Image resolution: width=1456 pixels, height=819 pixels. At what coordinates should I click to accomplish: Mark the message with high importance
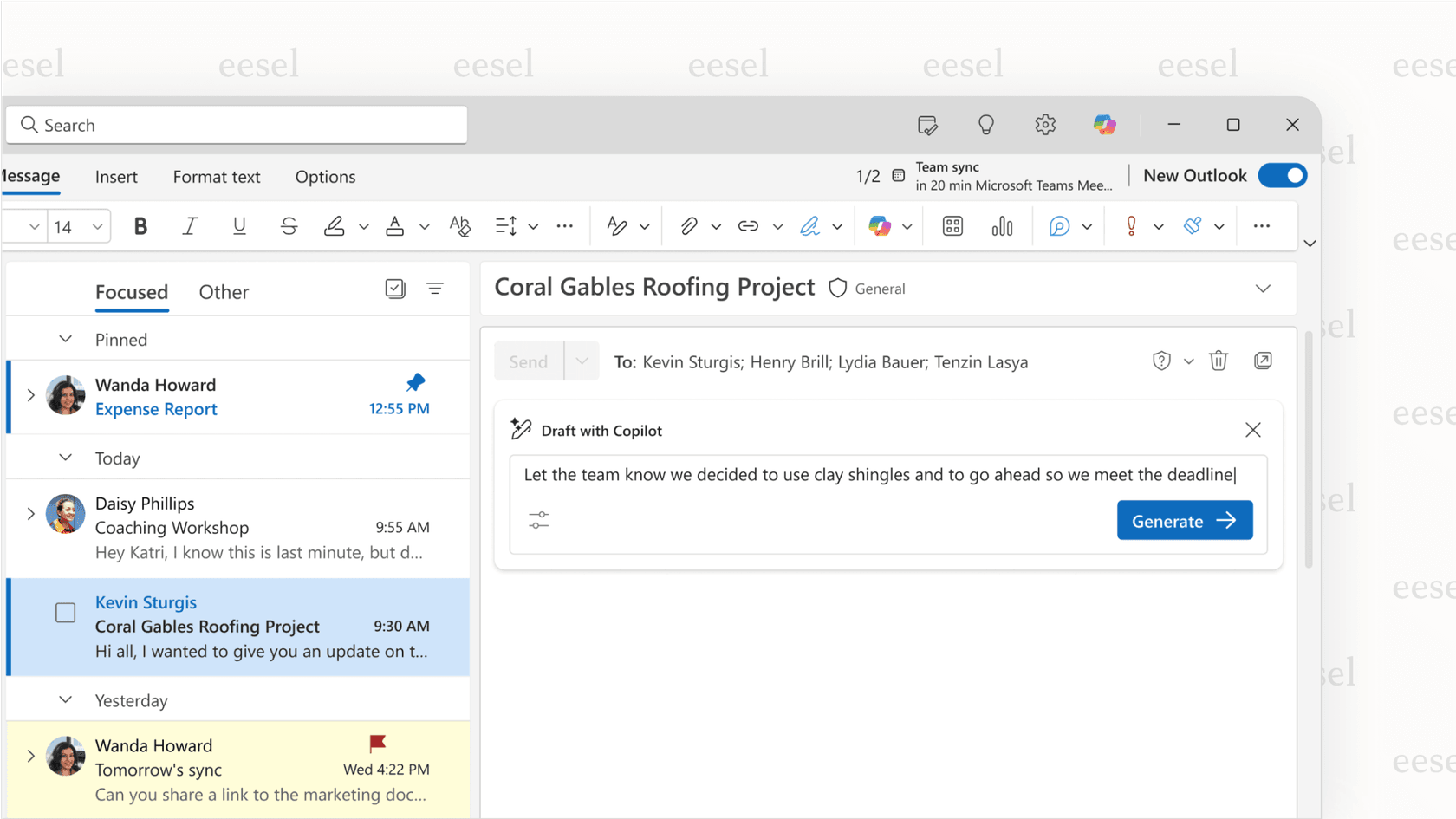tap(1130, 226)
